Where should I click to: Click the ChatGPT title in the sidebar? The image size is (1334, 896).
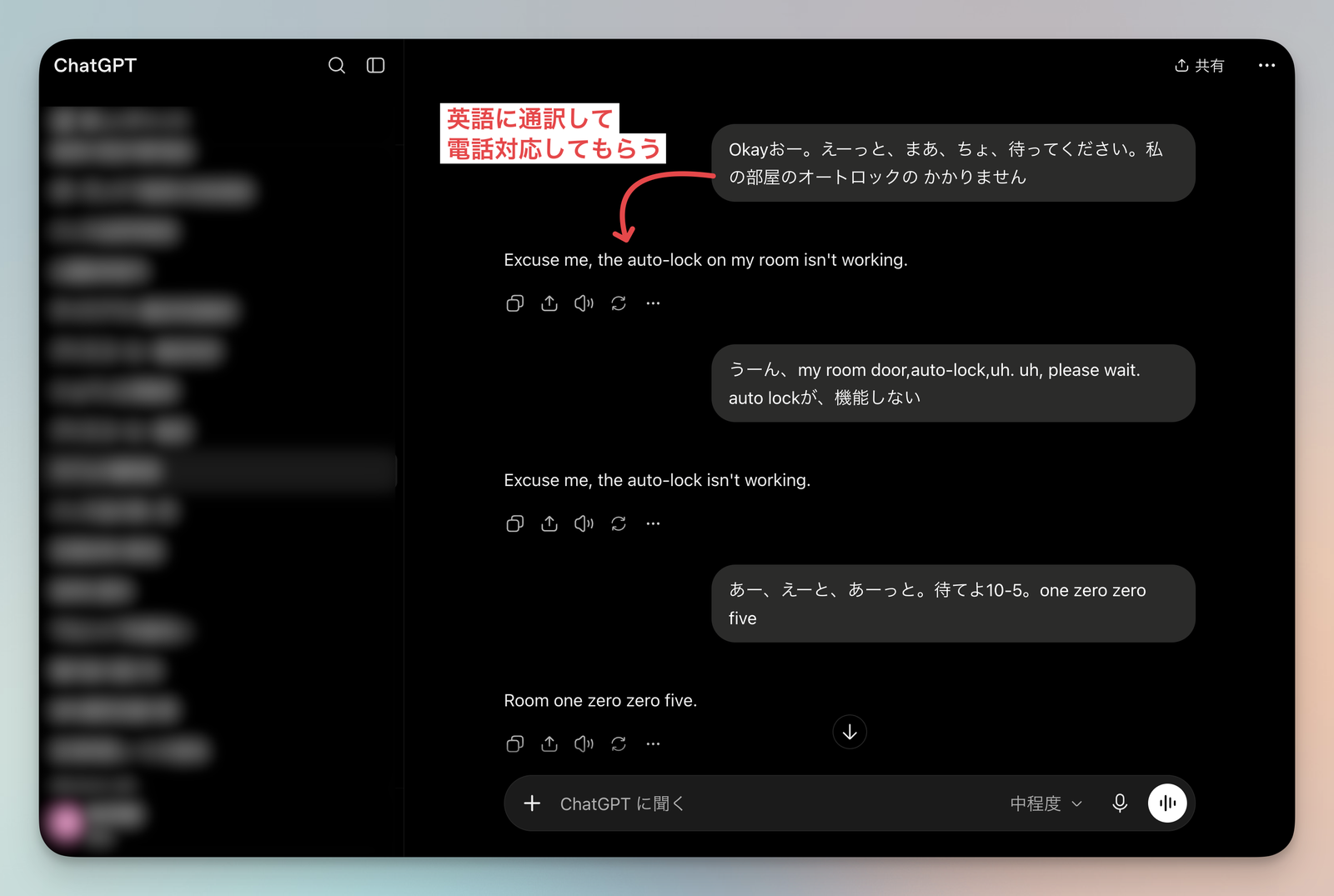pos(95,65)
